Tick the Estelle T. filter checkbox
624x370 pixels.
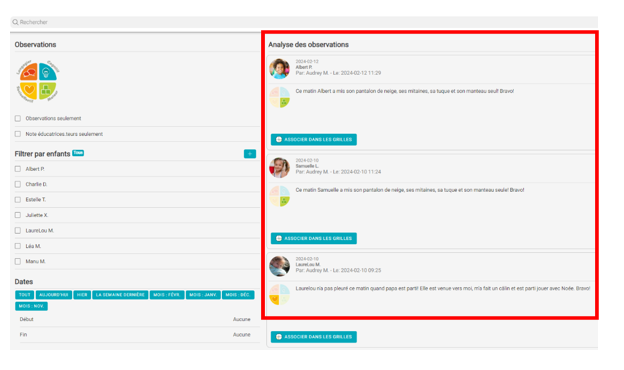(18, 200)
